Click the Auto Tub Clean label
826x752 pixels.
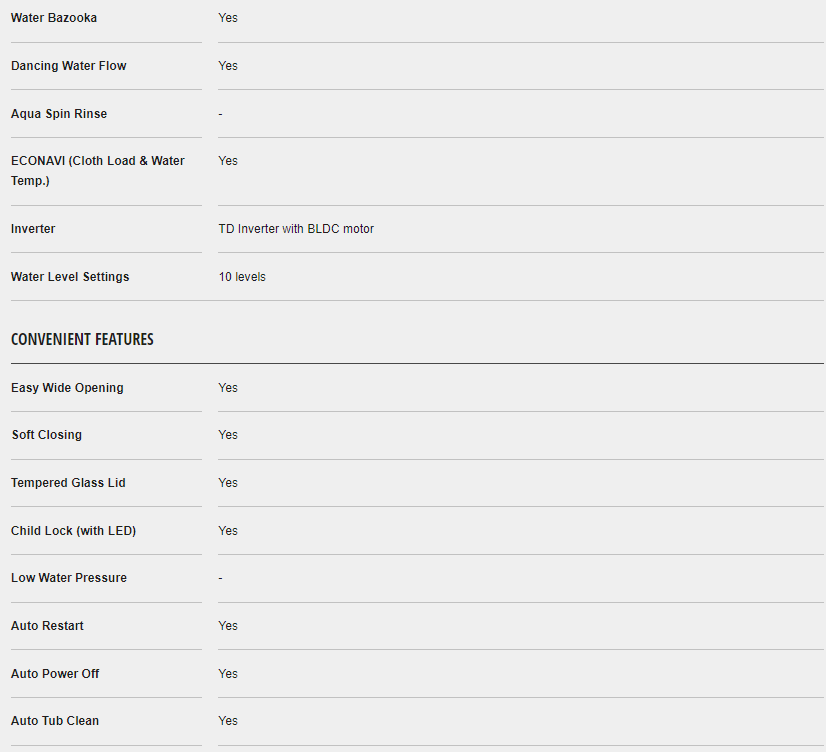(x=55, y=721)
